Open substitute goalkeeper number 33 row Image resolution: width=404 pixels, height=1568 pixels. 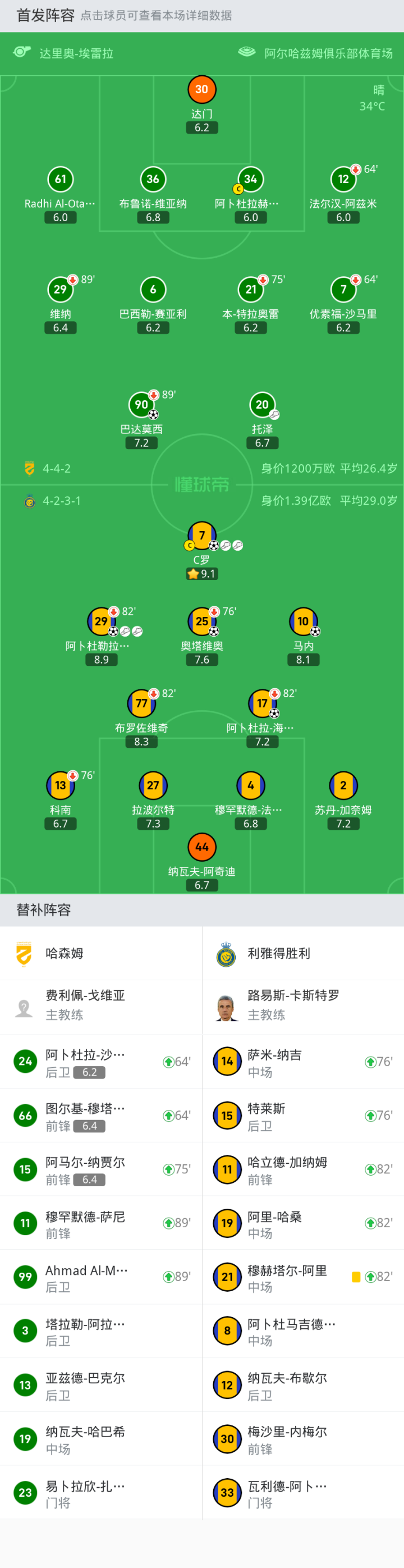click(302, 1493)
